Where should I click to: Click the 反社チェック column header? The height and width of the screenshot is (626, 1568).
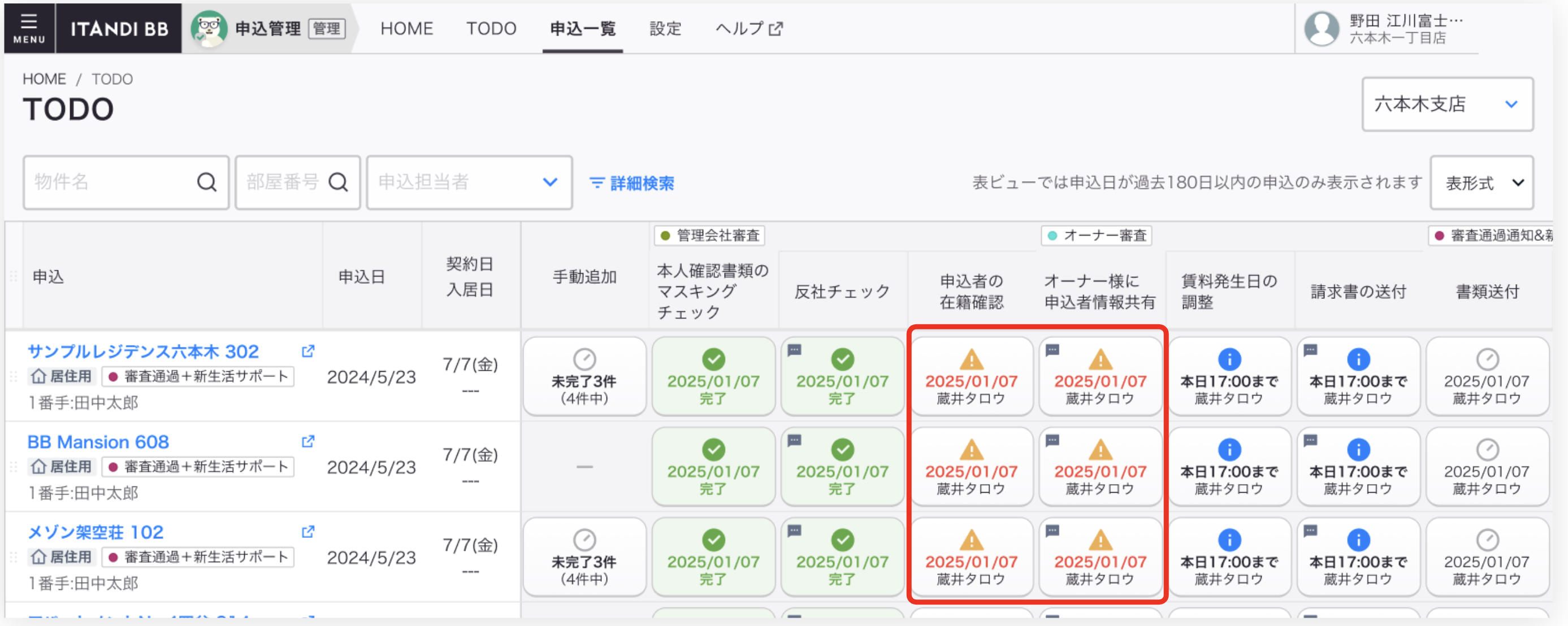[842, 292]
